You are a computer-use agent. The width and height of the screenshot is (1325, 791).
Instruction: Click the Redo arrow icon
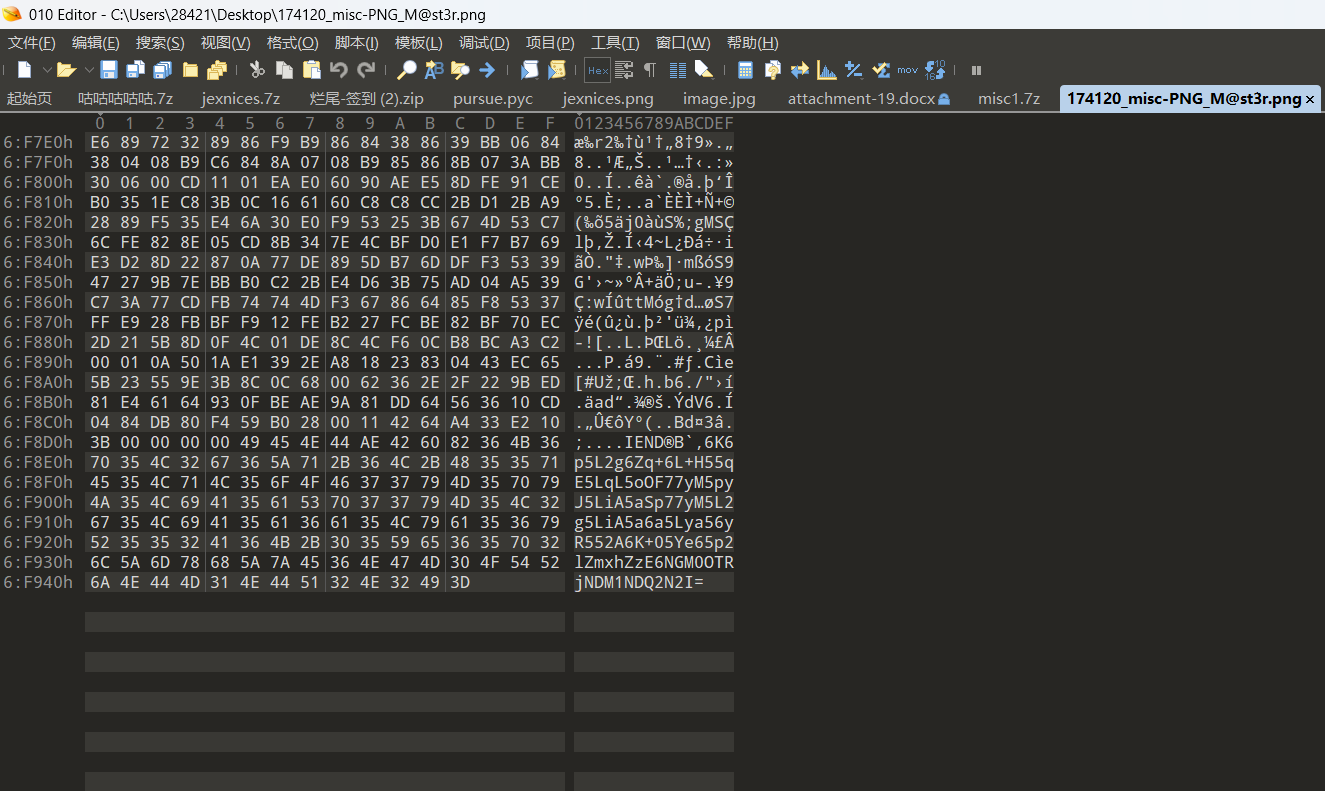coord(366,70)
